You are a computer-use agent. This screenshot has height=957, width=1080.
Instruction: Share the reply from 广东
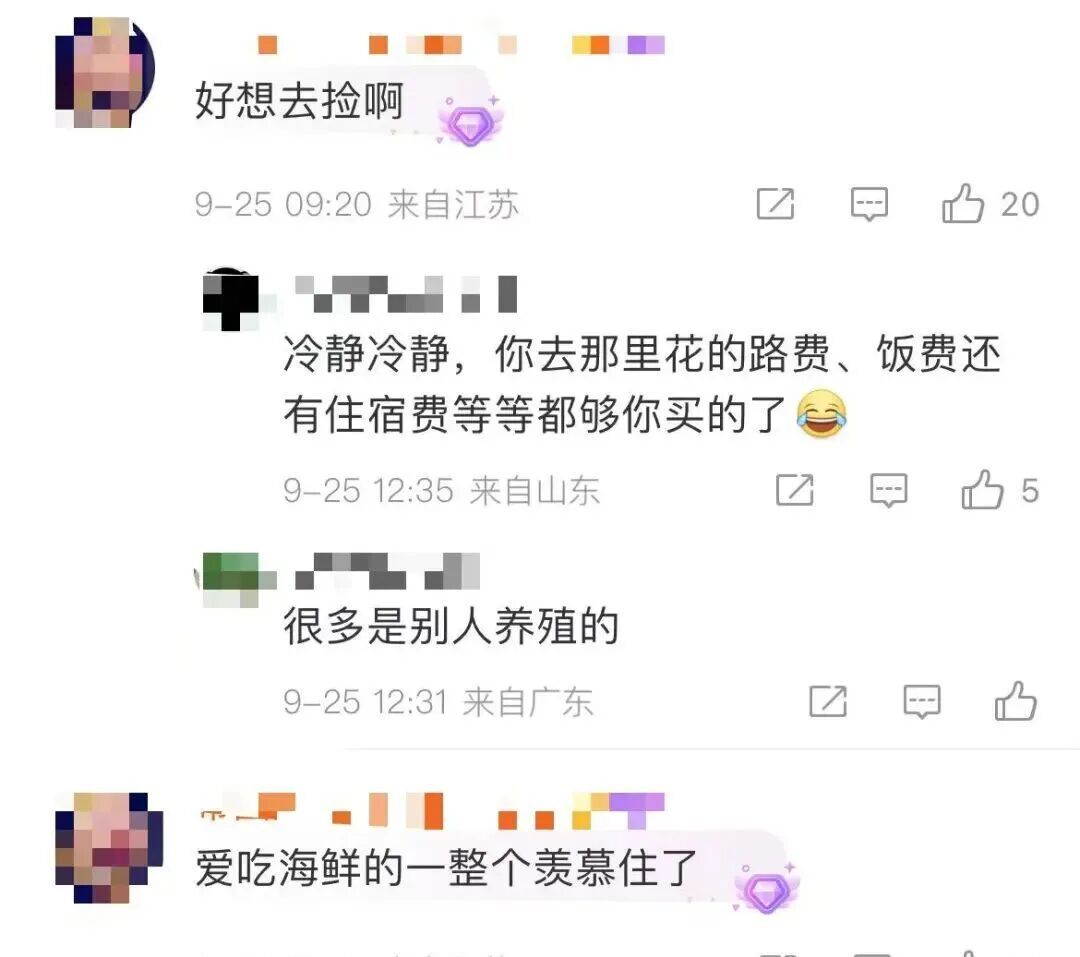(x=828, y=701)
